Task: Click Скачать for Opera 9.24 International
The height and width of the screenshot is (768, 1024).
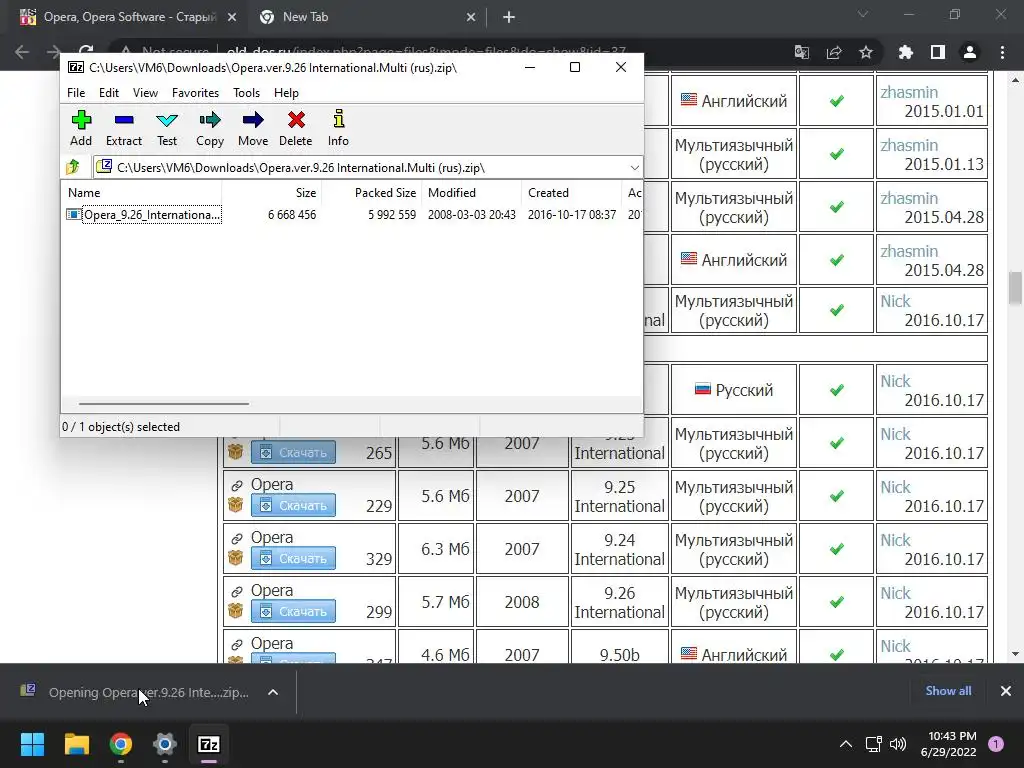Action: [293, 558]
